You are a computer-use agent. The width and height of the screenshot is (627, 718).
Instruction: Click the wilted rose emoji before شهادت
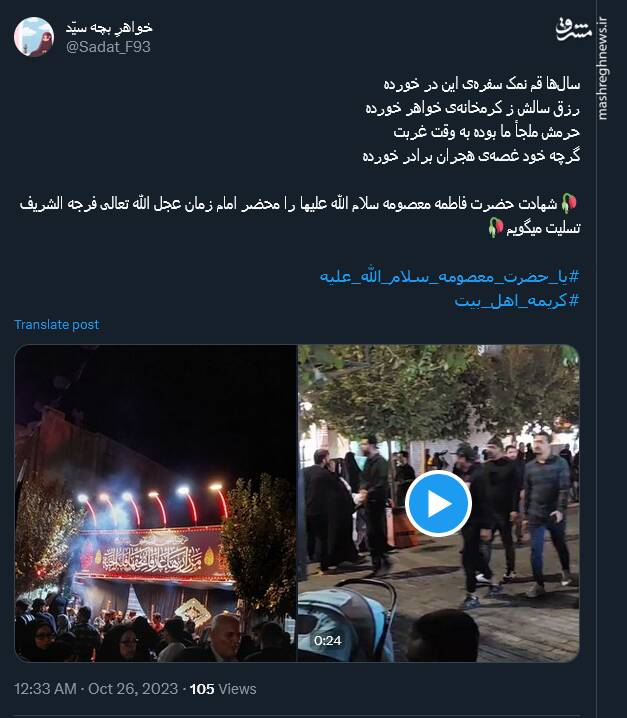(569, 203)
